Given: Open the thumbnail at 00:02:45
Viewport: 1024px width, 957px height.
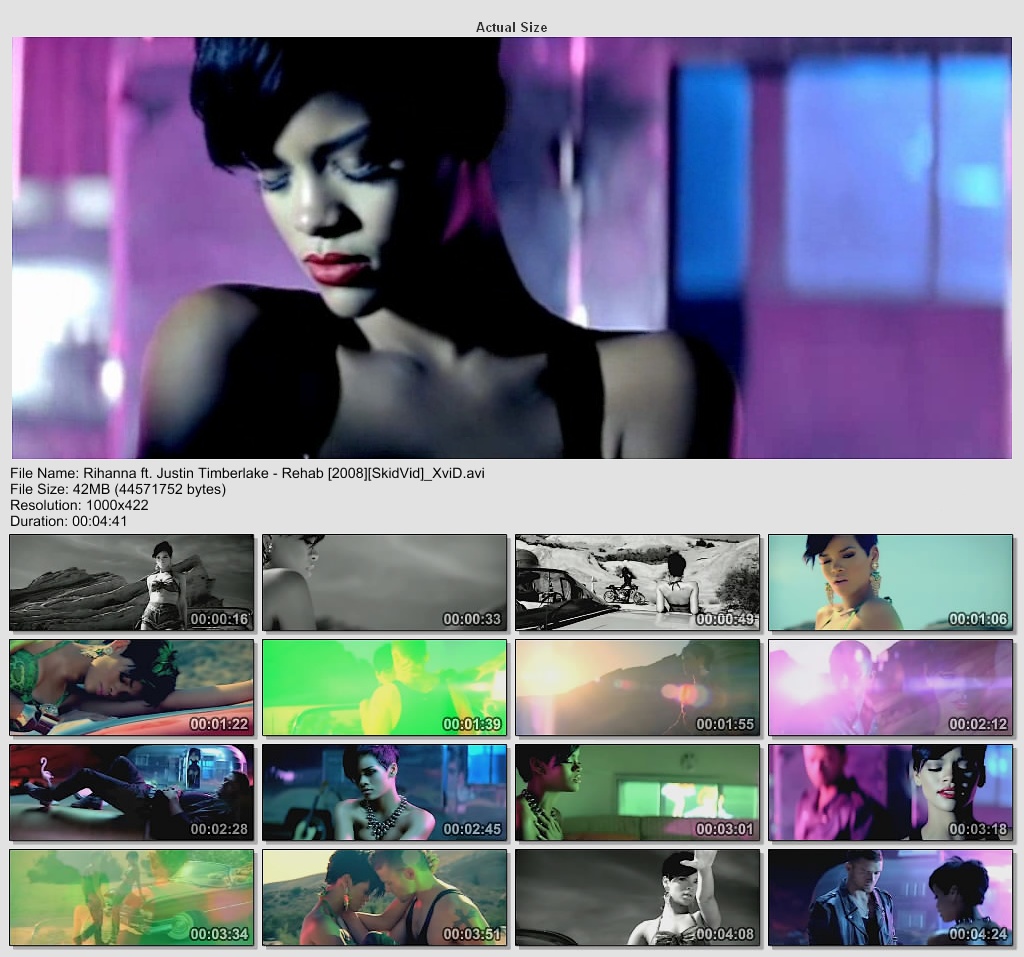Looking at the screenshot, I should tap(385, 792).
